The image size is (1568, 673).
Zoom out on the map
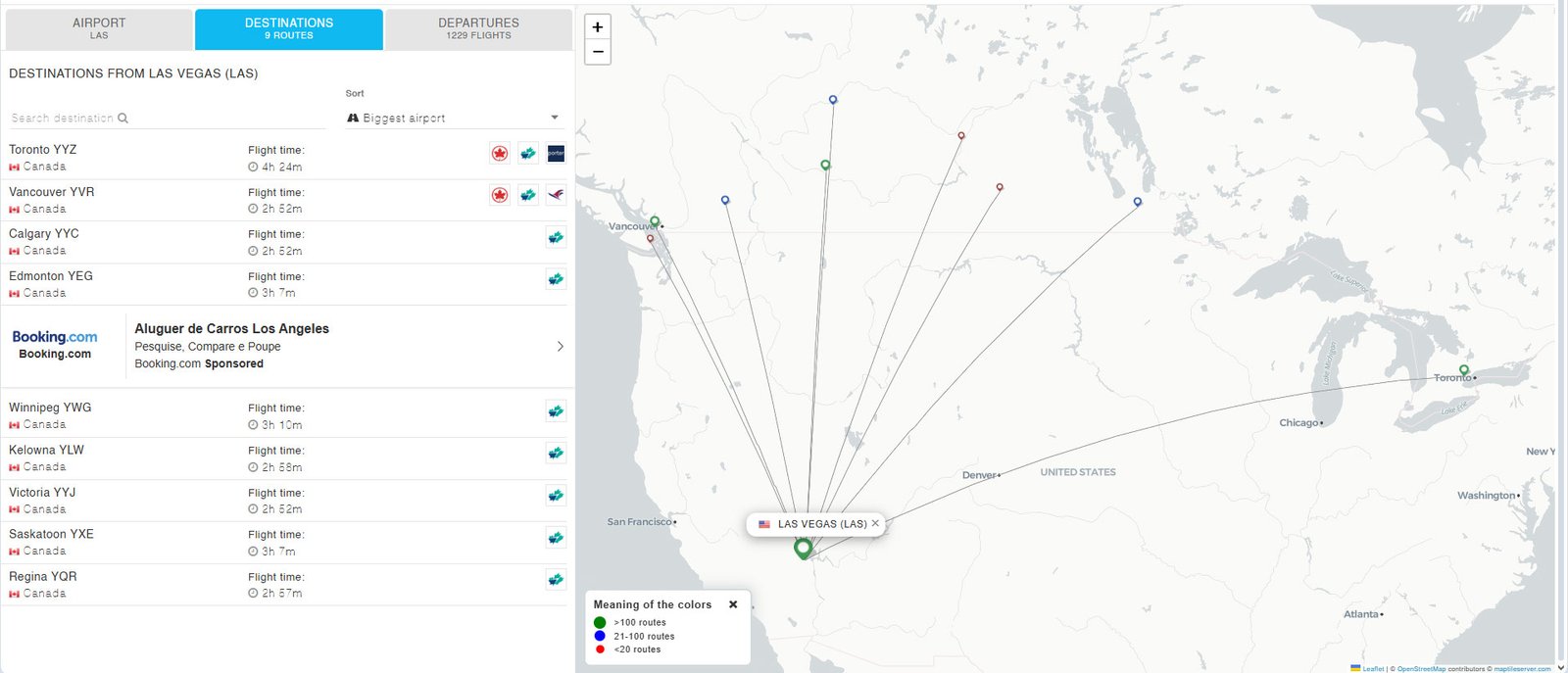pyautogui.click(x=598, y=52)
